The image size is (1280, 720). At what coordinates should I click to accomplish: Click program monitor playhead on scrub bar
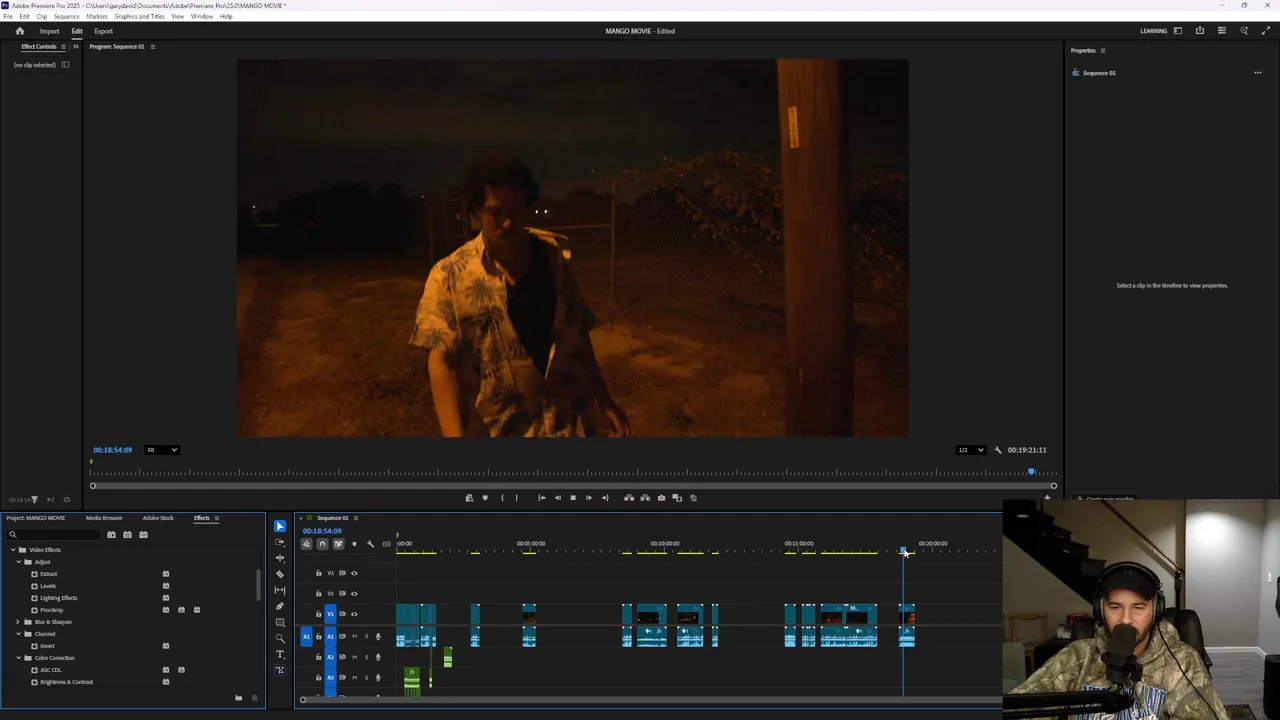[x=1031, y=472]
